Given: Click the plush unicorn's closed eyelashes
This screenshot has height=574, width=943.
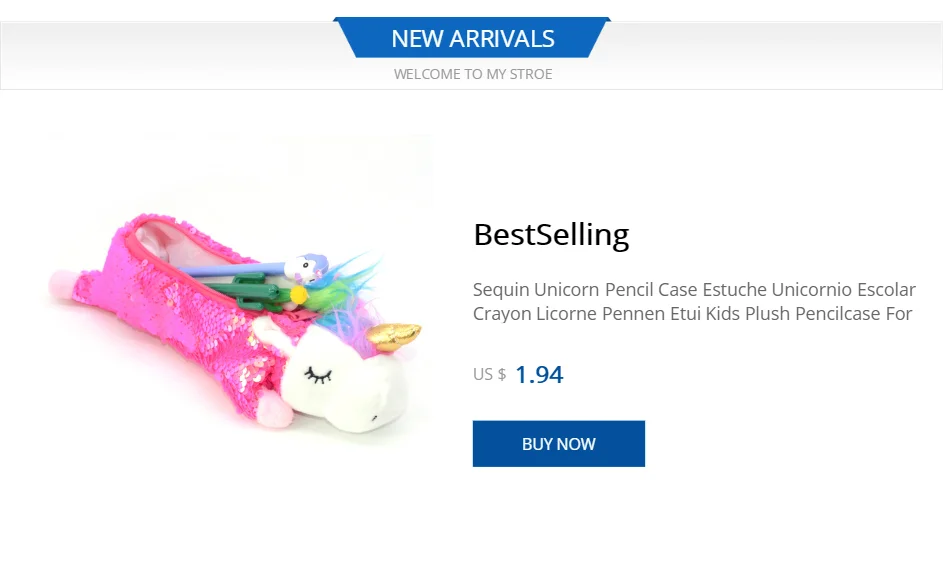Looking at the screenshot, I should tap(319, 374).
